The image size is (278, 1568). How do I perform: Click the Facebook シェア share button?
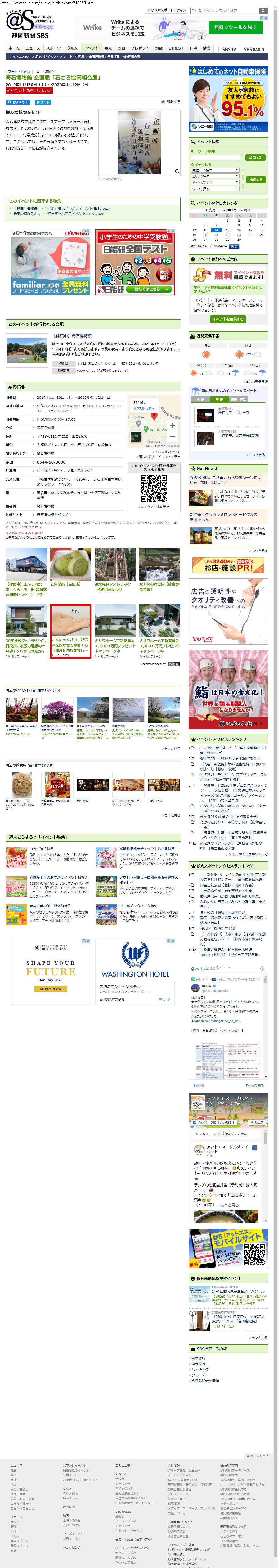coord(257,1123)
